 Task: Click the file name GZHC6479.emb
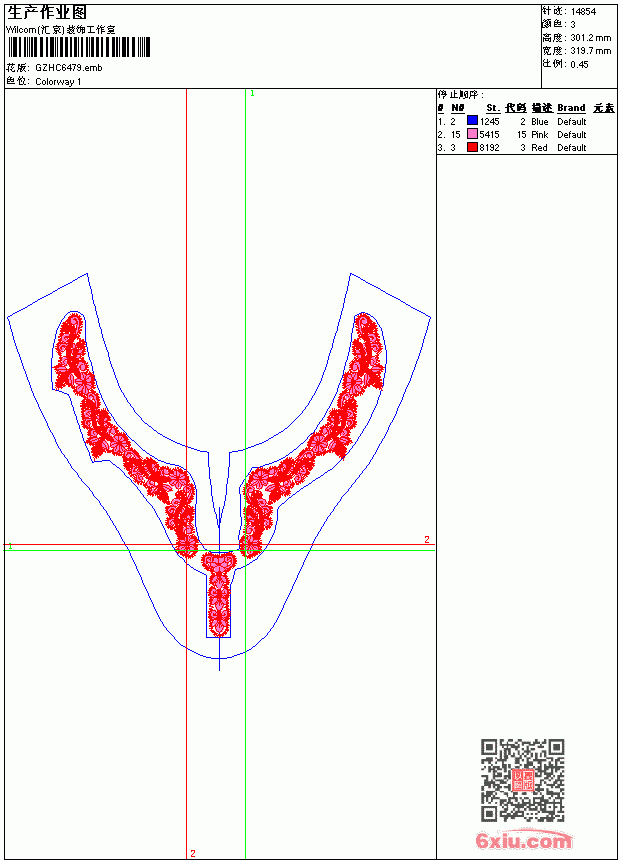click(x=69, y=68)
